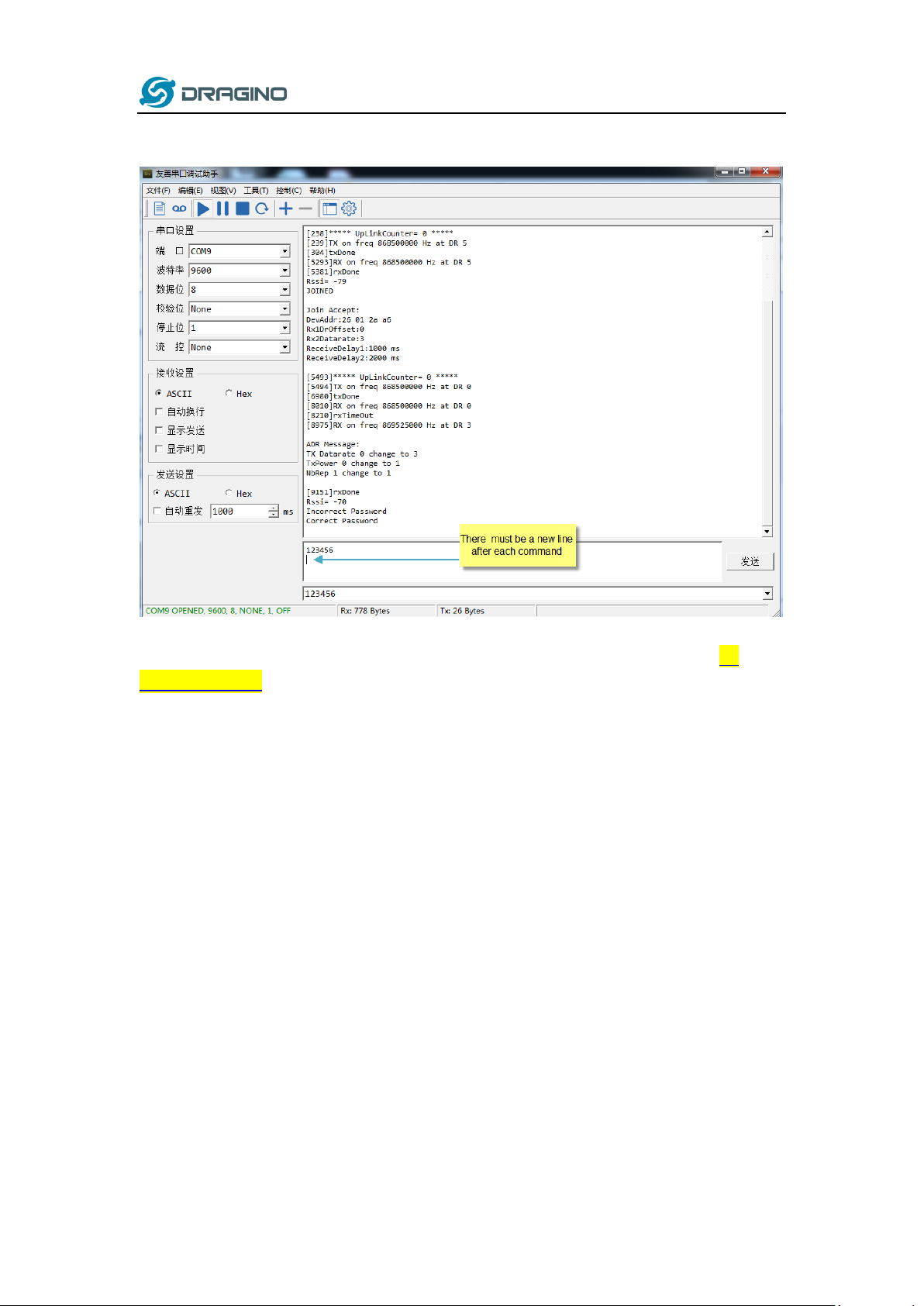Expand the 流控 flow control dropdown
Screen dimensions: 924x1306
point(285,347)
